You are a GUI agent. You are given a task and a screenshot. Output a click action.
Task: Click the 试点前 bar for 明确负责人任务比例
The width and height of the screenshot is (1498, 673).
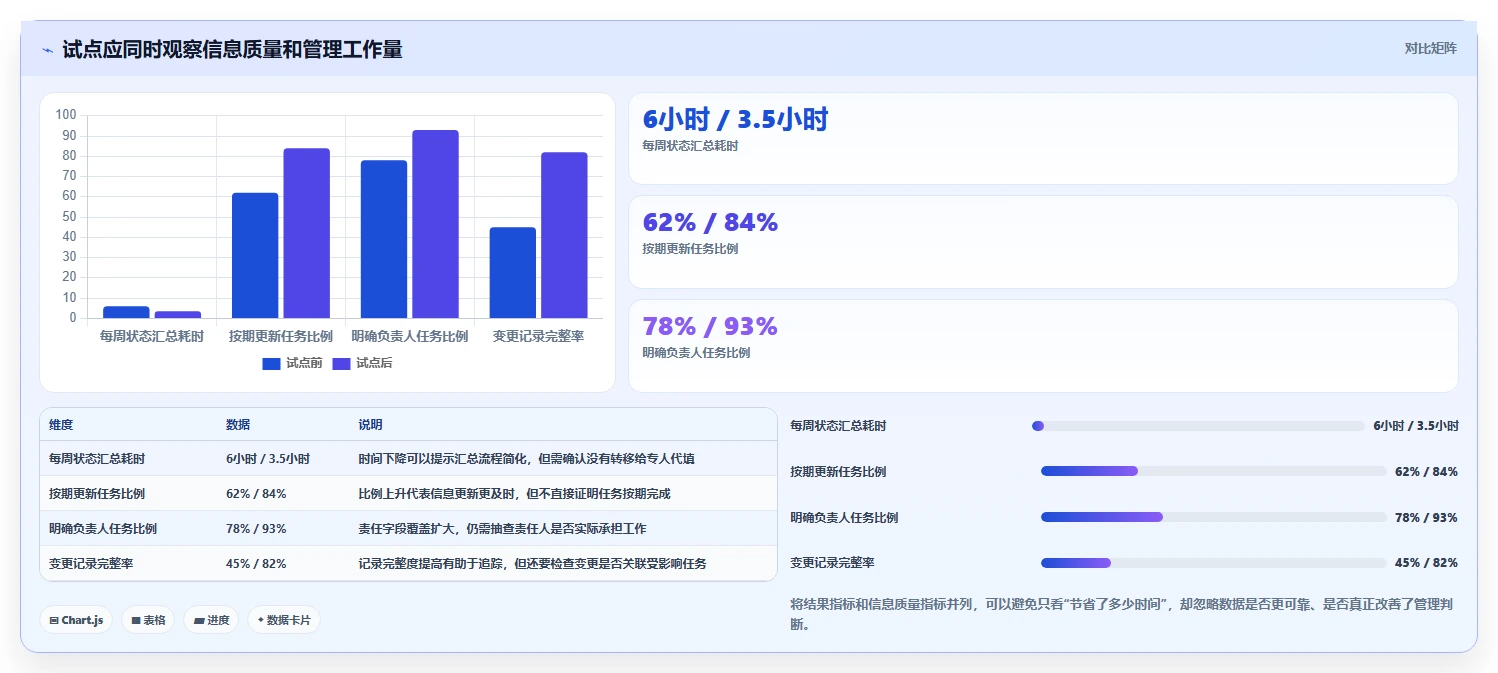click(384, 239)
